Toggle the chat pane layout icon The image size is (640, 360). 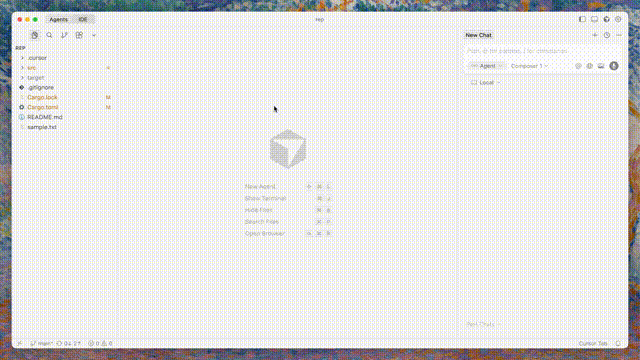pyautogui.click(x=594, y=19)
